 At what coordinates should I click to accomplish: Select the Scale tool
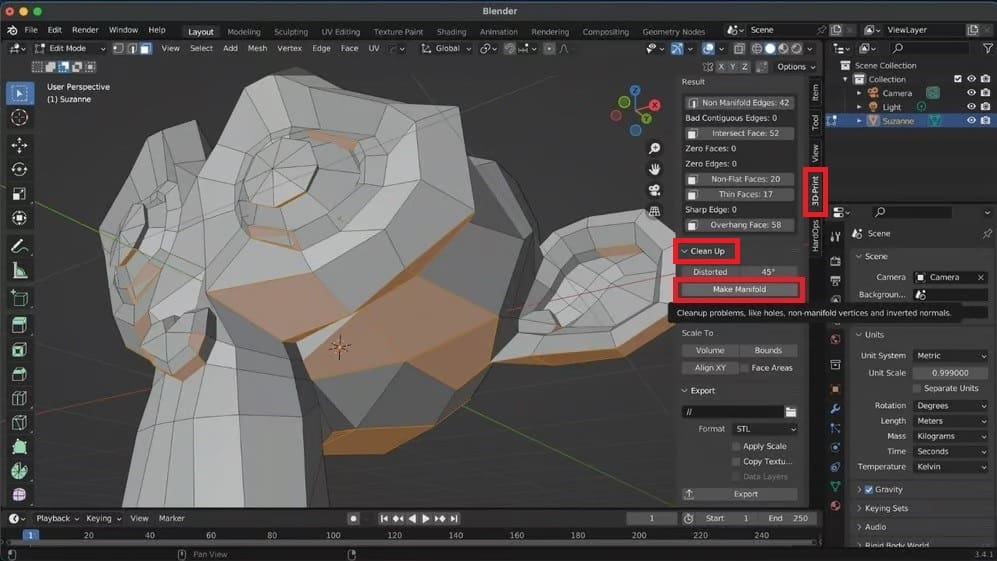click(19, 194)
